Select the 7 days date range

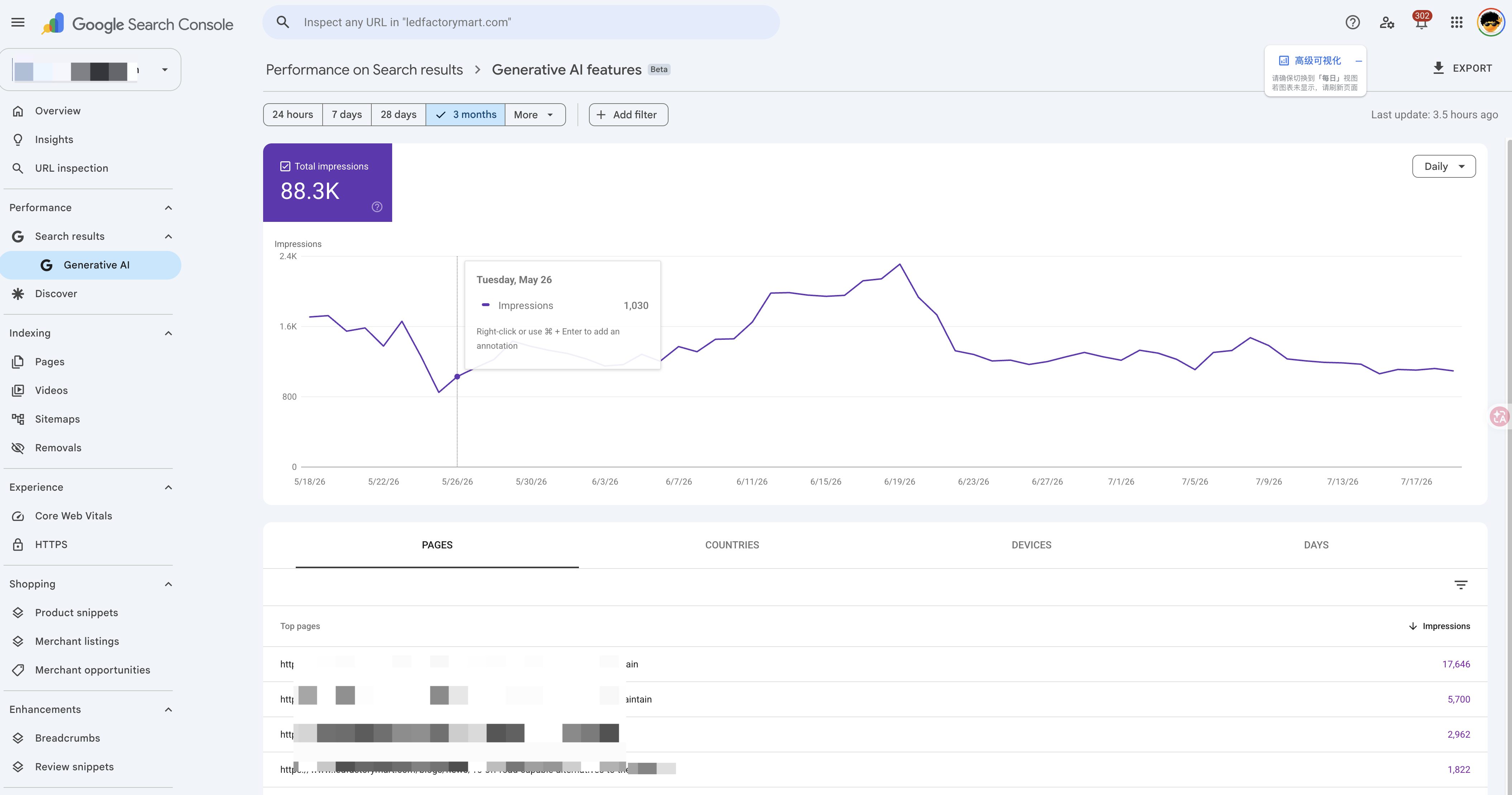346,115
